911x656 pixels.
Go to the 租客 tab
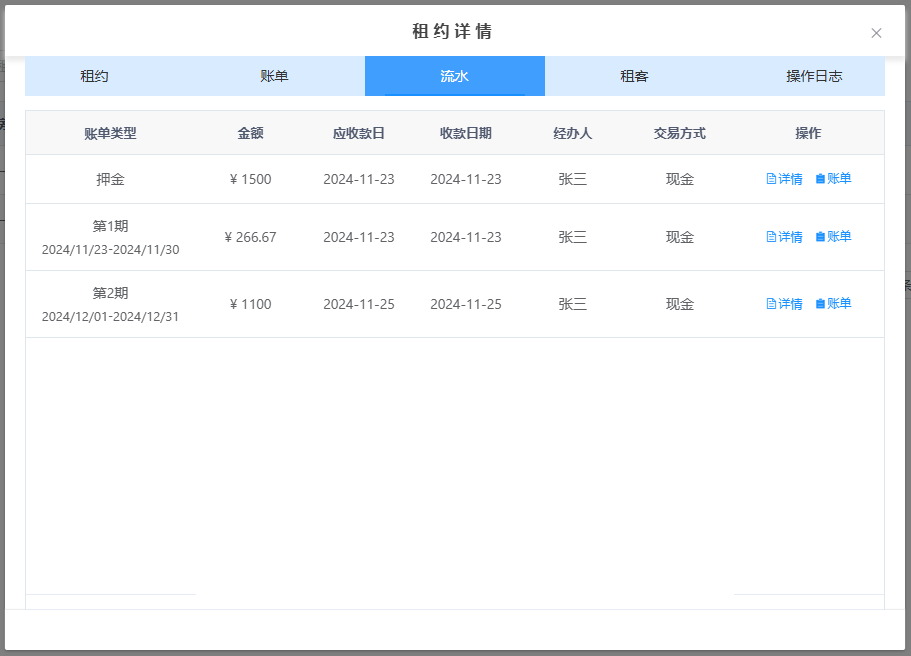(x=634, y=76)
